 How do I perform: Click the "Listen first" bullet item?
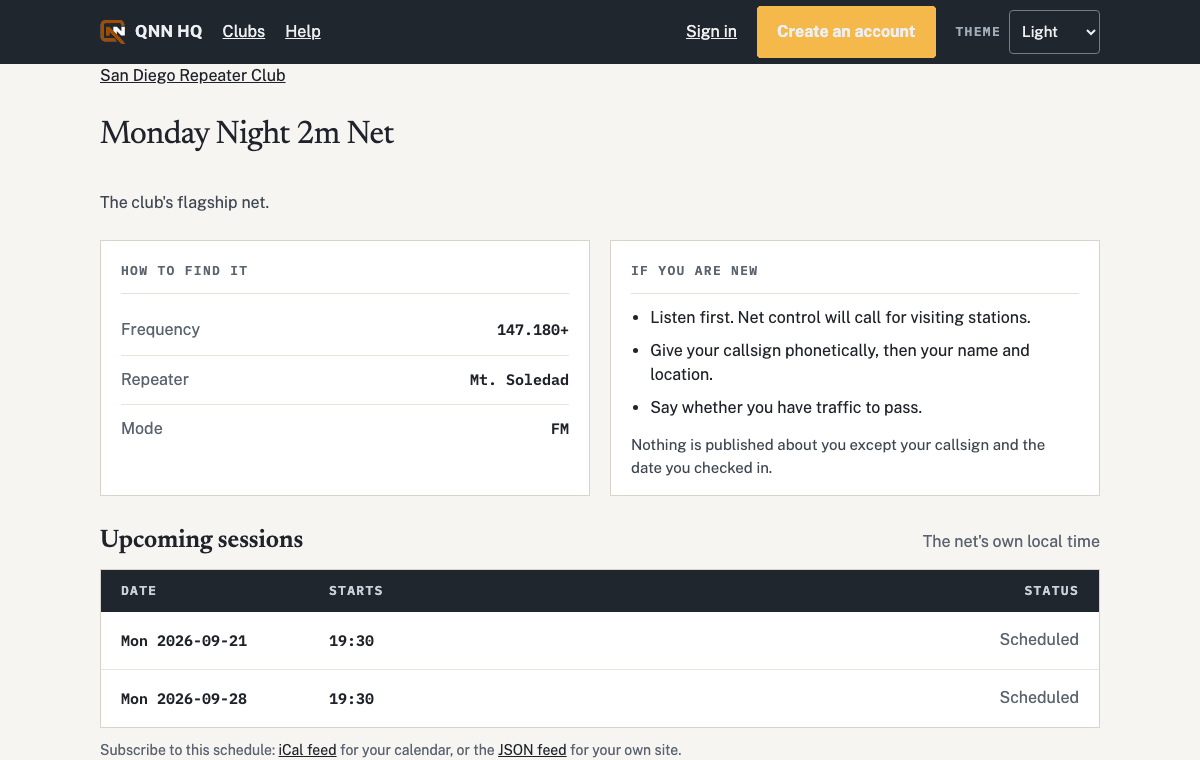coord(840,318)
